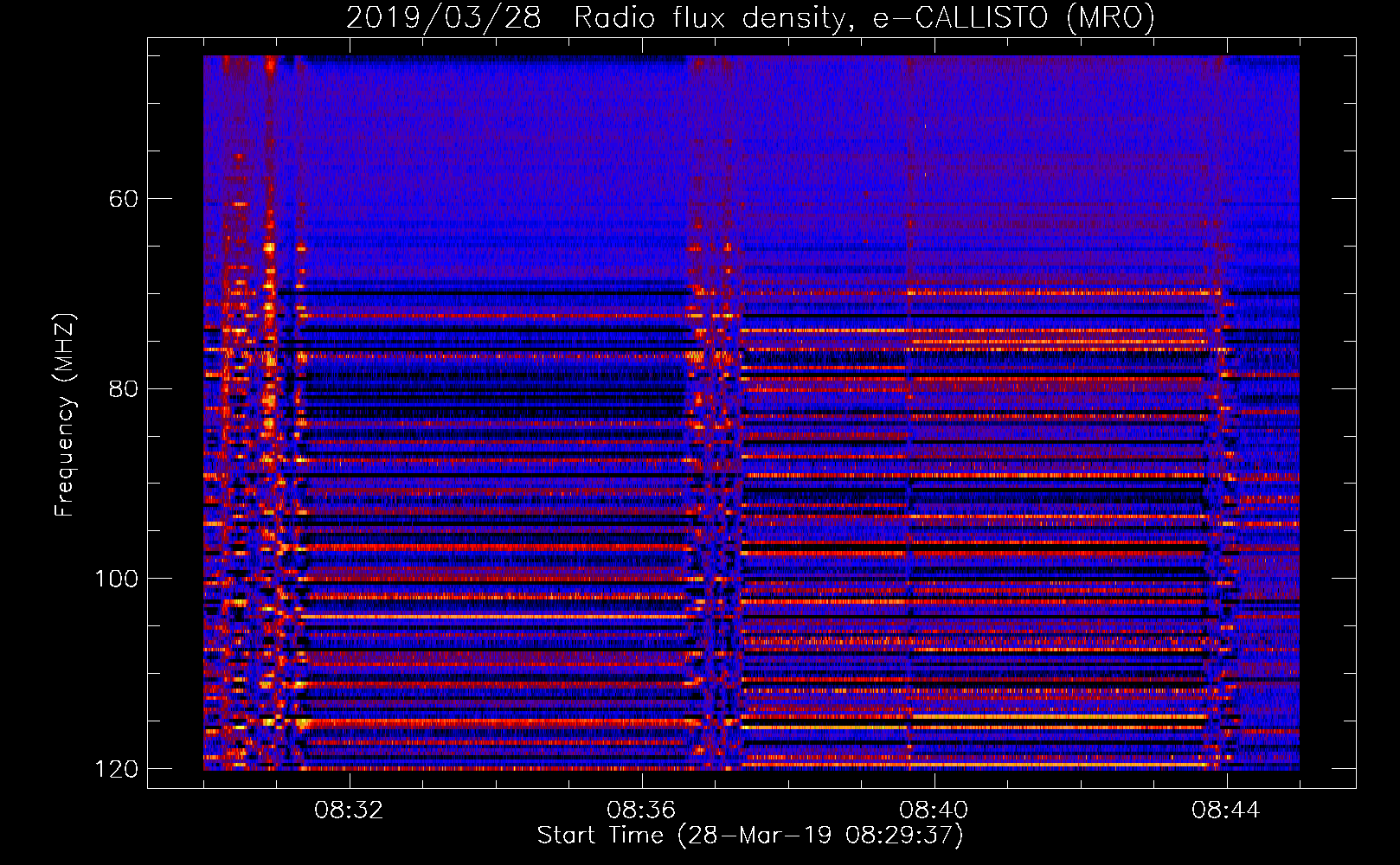Click the 08:36 time tick label

point(641,811)
